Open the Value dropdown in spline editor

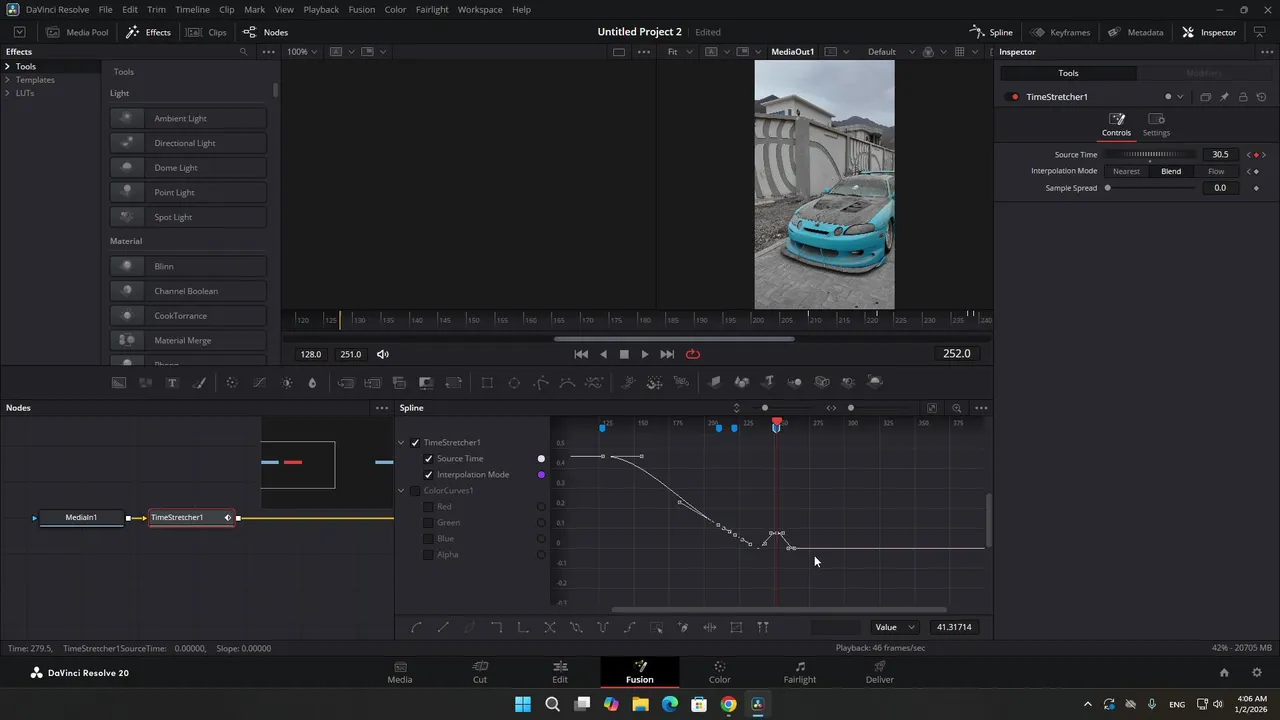[x=894, y=627]
